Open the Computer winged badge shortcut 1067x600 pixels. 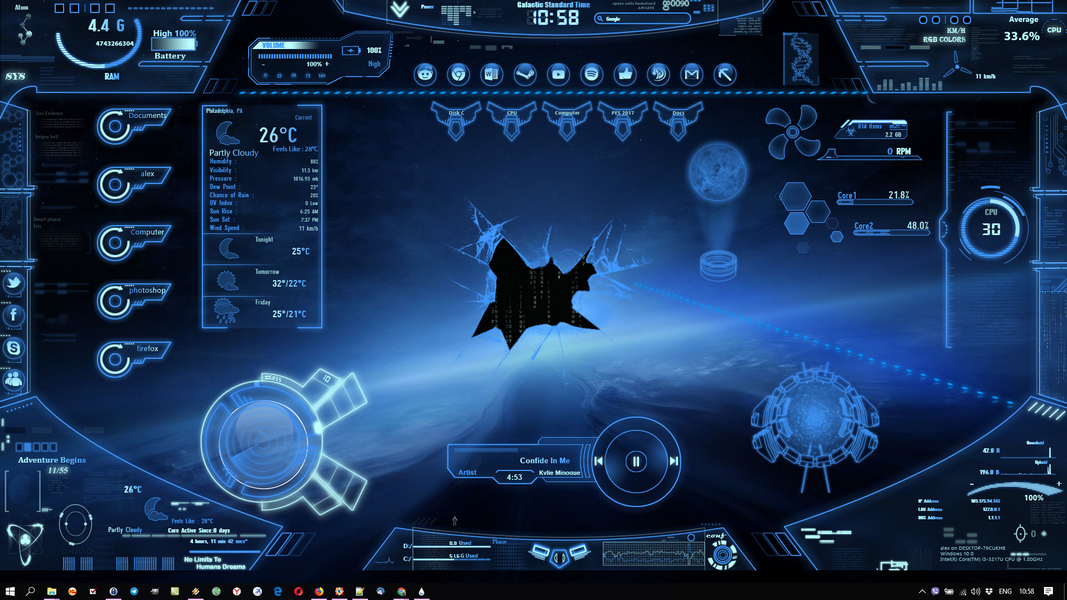[567, 120]
